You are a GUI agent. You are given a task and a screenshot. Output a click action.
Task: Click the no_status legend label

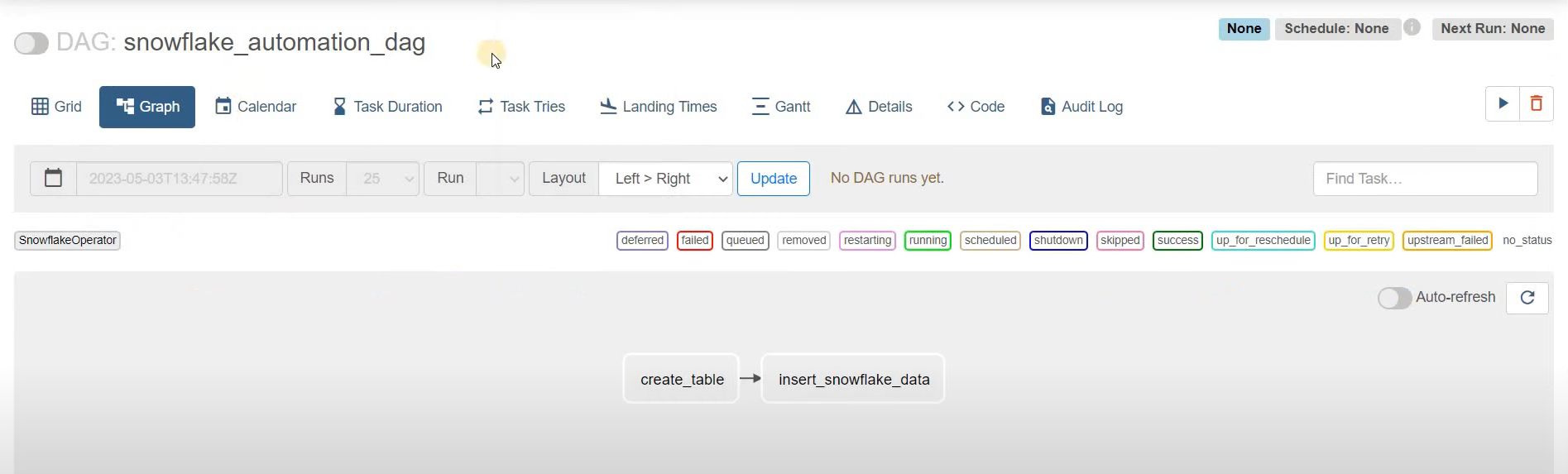click(x=1527, y=241)
